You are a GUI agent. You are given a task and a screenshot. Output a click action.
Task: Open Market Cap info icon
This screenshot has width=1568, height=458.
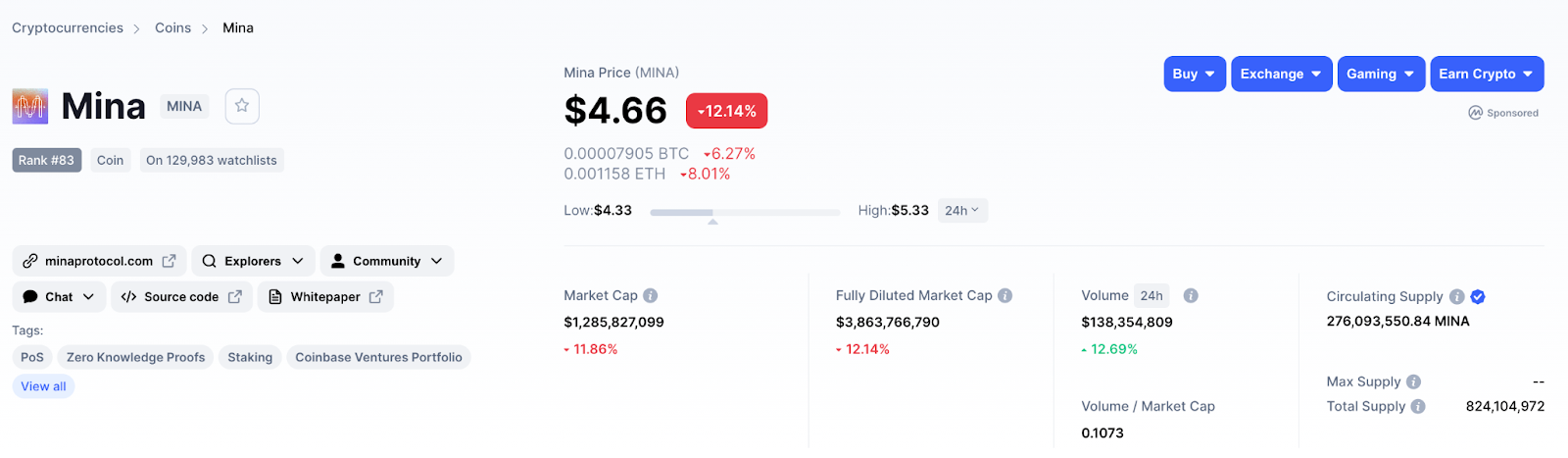(x=651, y=295)
